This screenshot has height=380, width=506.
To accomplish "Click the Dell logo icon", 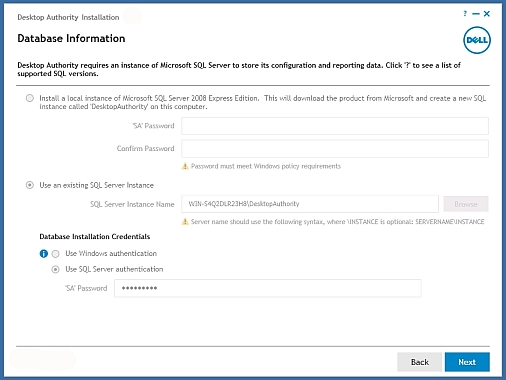I will 477,40.
